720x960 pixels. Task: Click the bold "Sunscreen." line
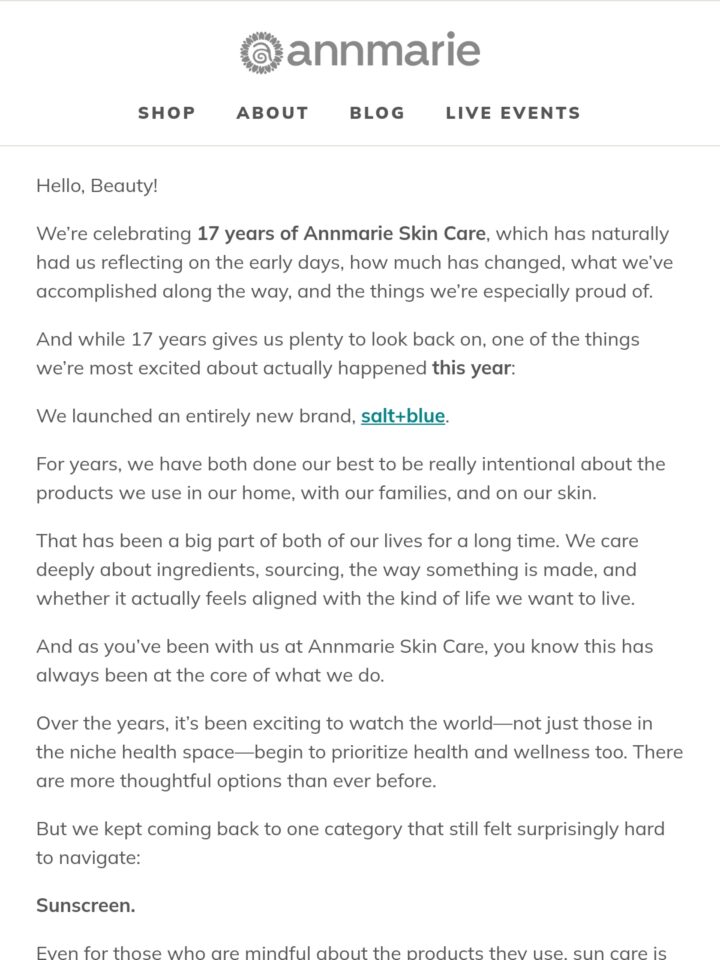click(86, 905)
